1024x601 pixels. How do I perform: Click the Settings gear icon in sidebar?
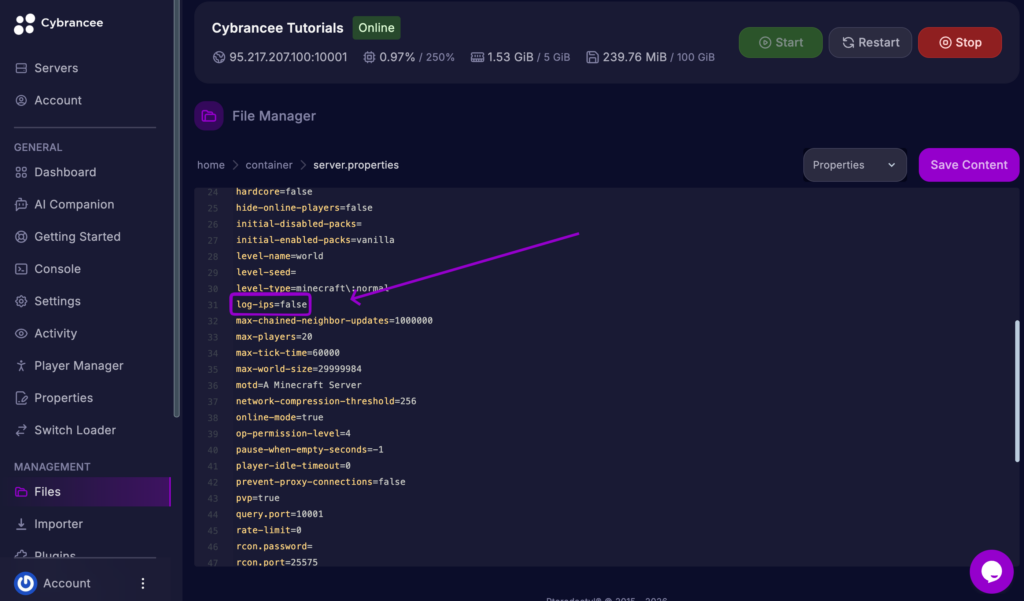tap(21, 301)
